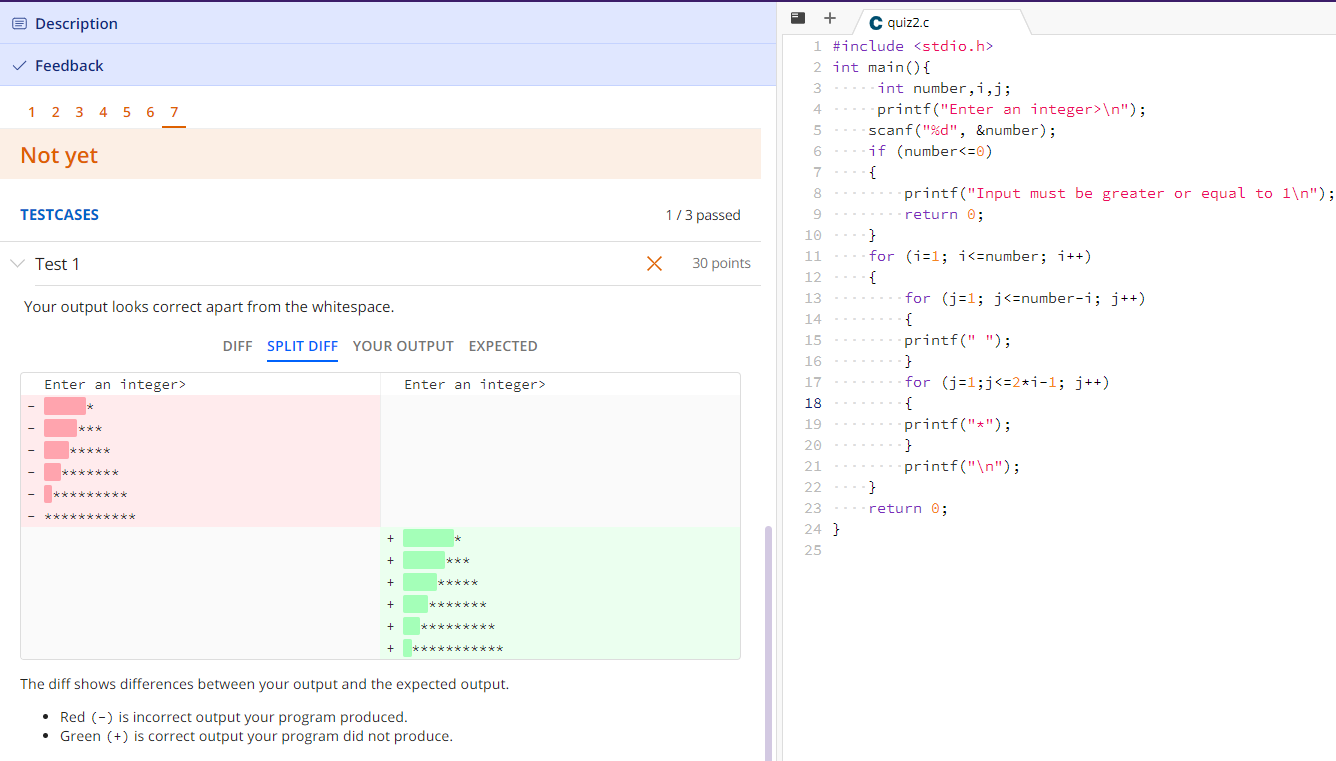The width and height of the screenshot is (1336, 761).
Task: Open the file browser icon in the editor toolbar
Action: click(x=797, y=18)
